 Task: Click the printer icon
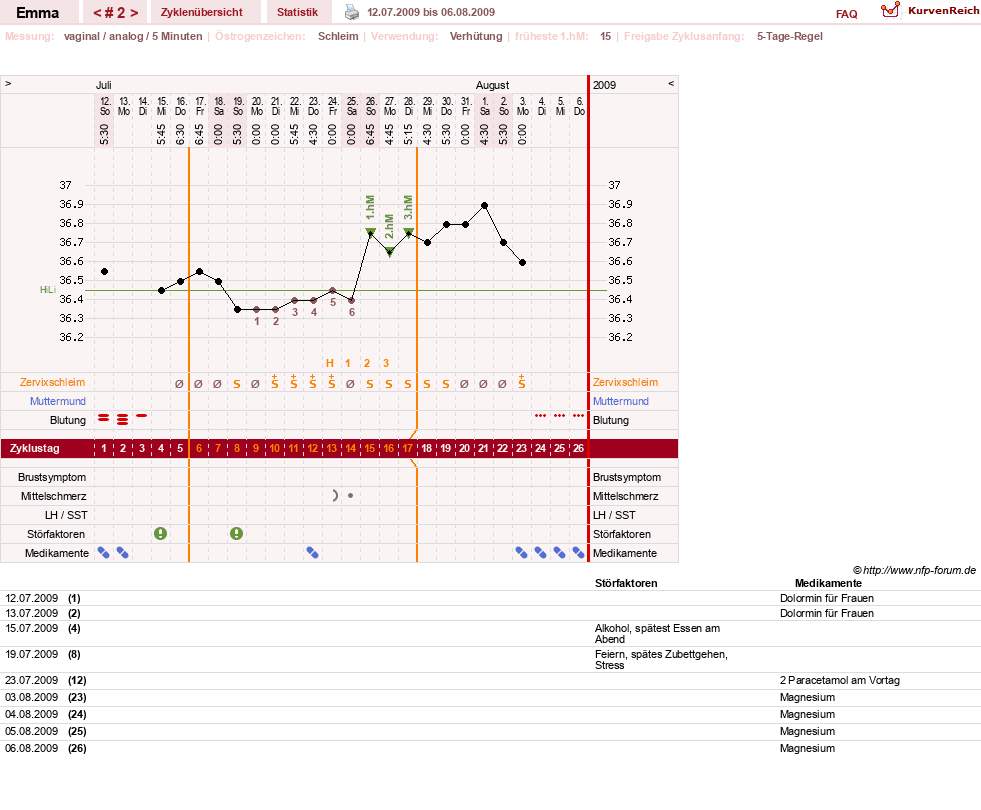352,12
